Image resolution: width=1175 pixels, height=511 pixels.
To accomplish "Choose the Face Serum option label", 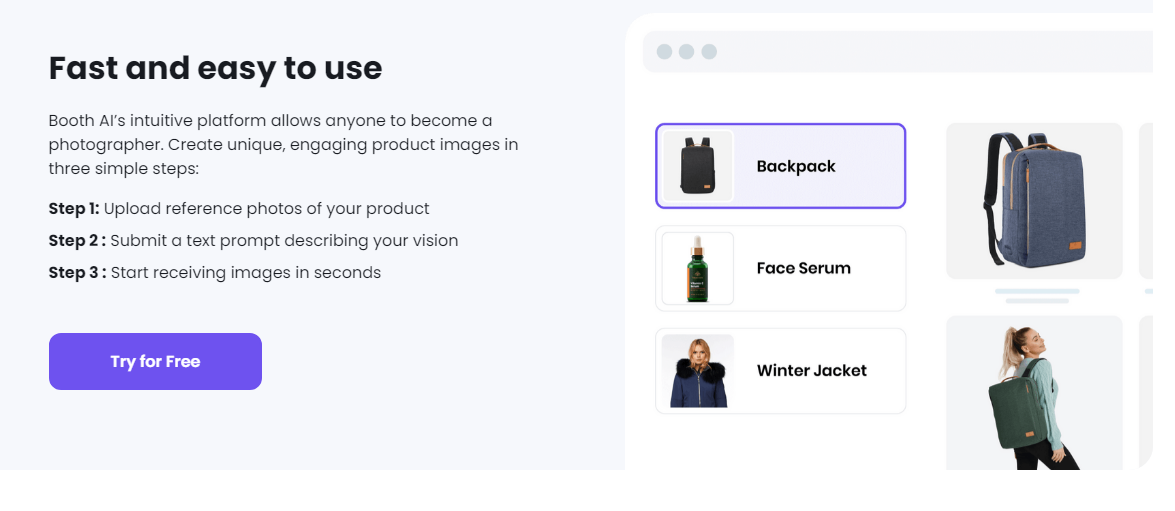I will [x=803, y=268].
